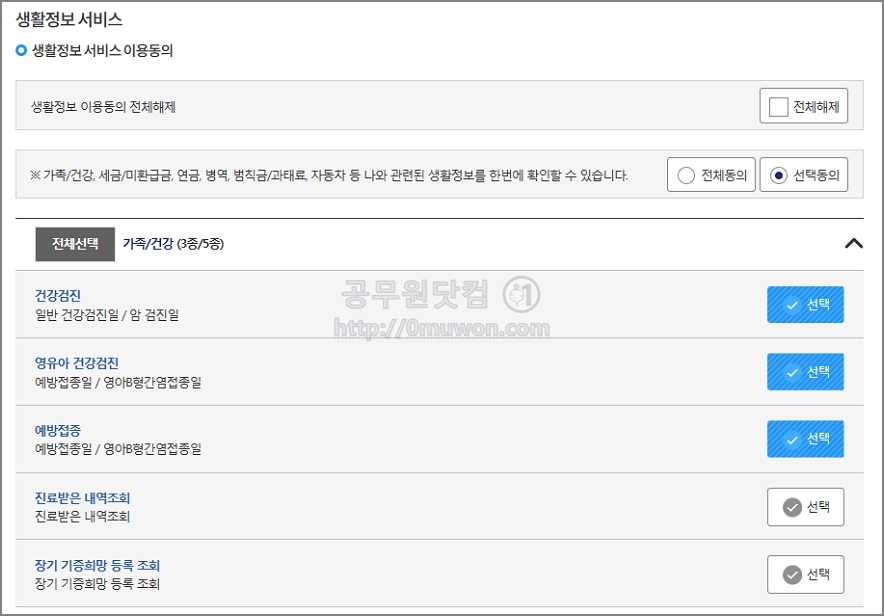Click the description text under 영유아 건강검진

118,382
